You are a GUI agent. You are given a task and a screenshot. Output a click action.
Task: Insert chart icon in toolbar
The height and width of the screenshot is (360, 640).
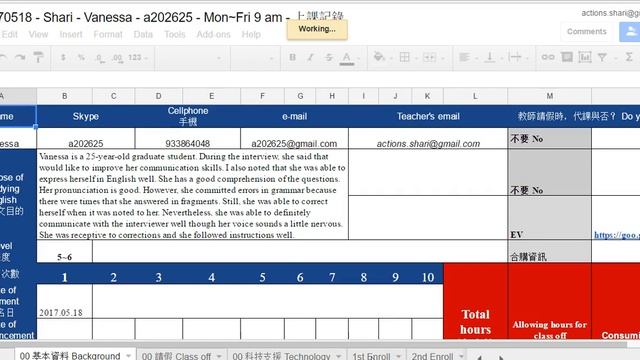(585, 57)
